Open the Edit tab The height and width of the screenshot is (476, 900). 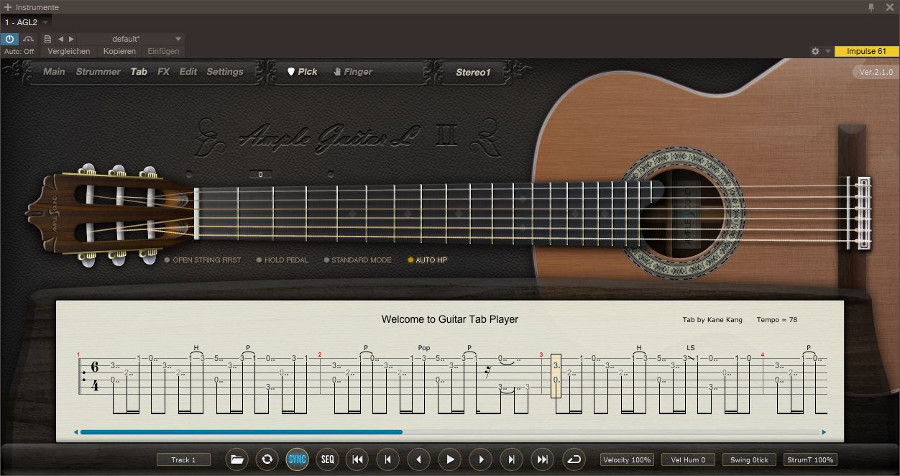(188, 72)
